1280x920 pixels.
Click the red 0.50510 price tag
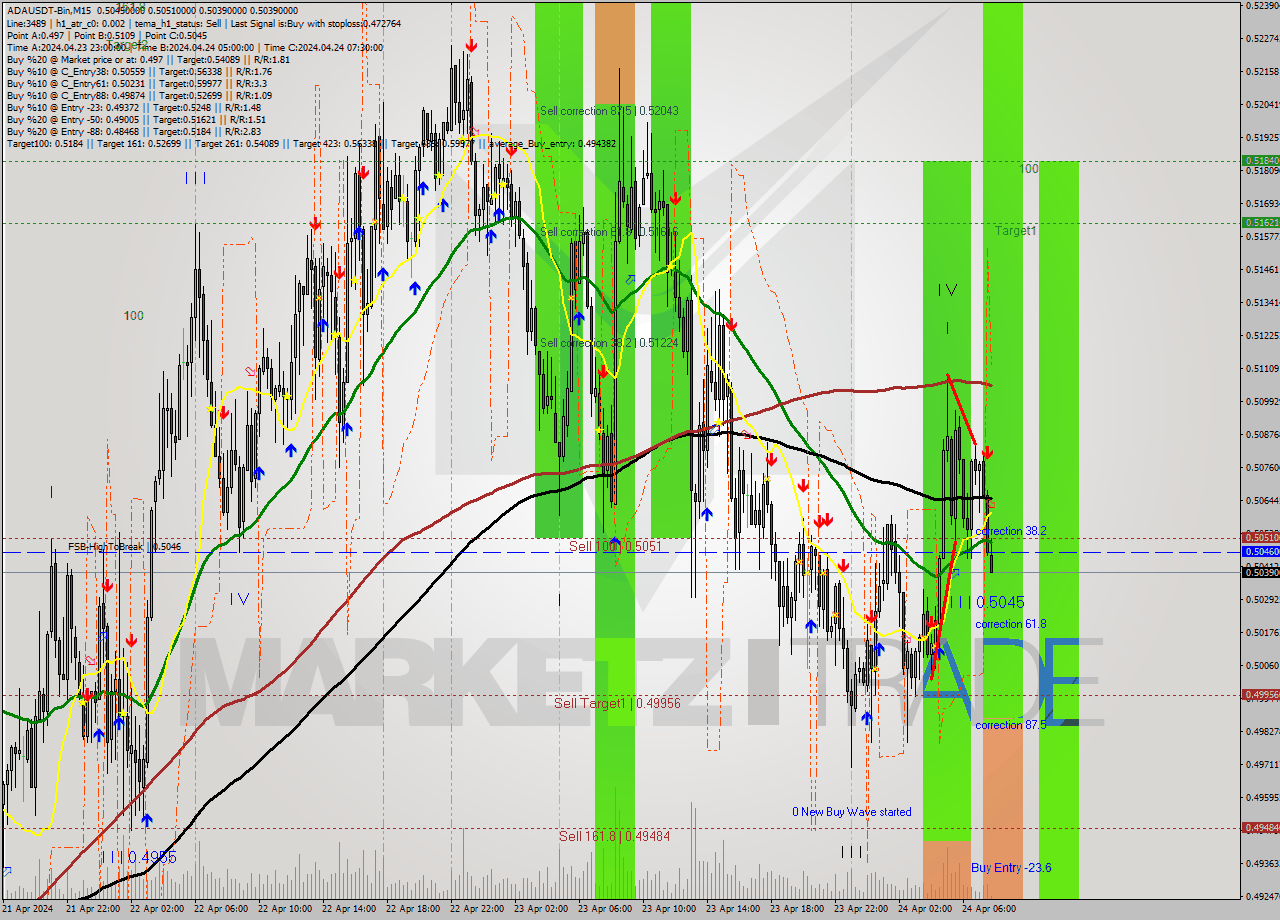pos(1261,537)
